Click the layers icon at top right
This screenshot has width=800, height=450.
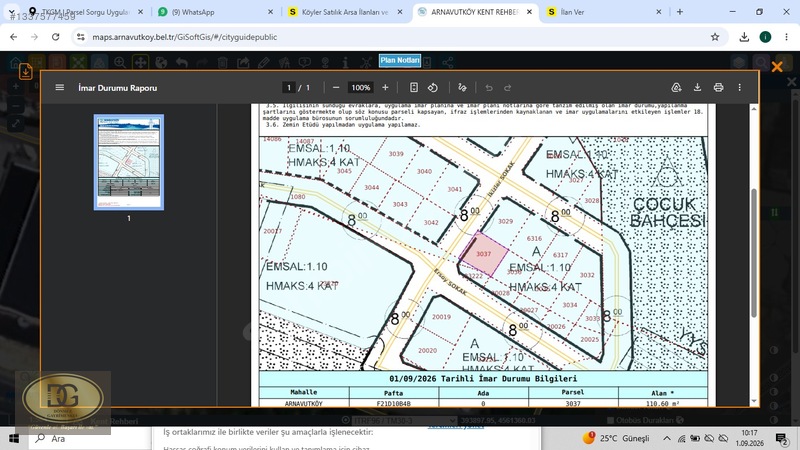point(739,62)
